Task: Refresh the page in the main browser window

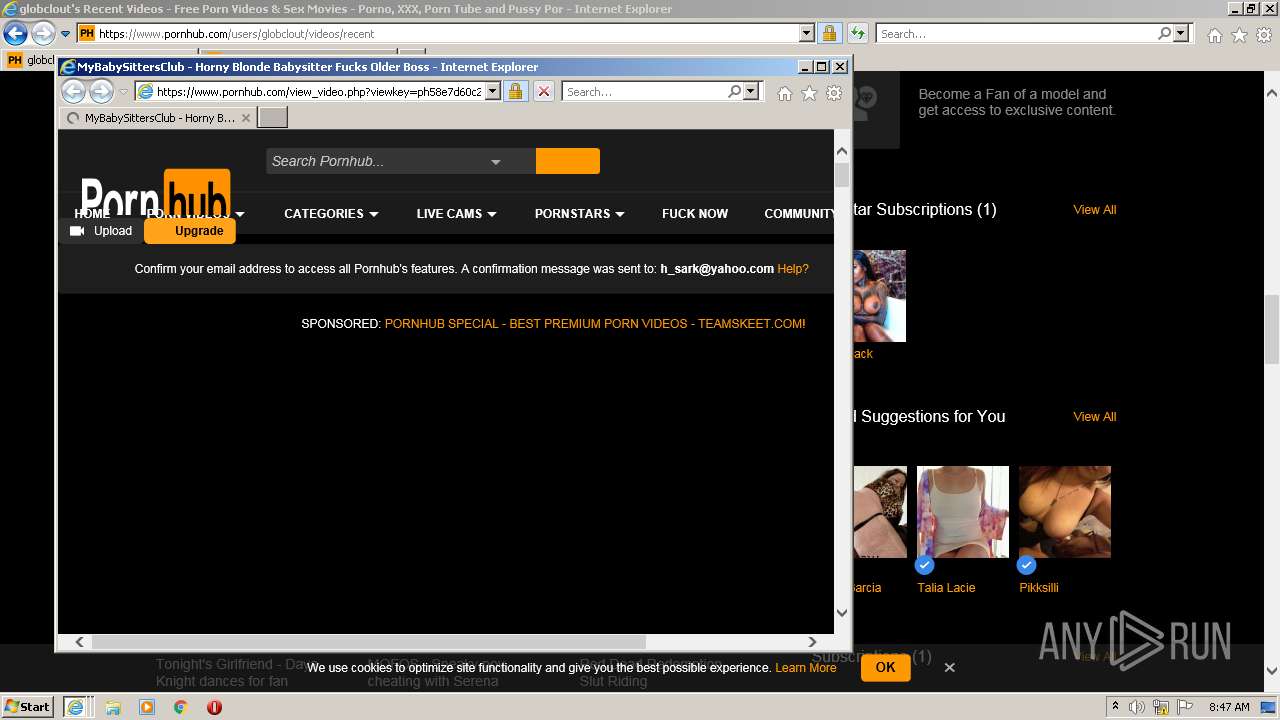Action: 857,33
